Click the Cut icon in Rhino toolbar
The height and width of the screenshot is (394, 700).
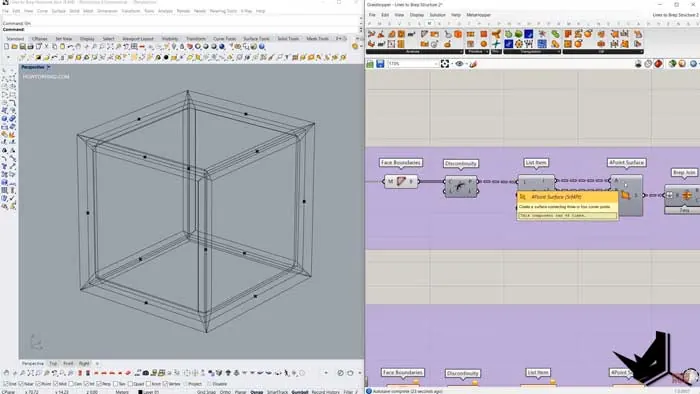coord(46,46)
